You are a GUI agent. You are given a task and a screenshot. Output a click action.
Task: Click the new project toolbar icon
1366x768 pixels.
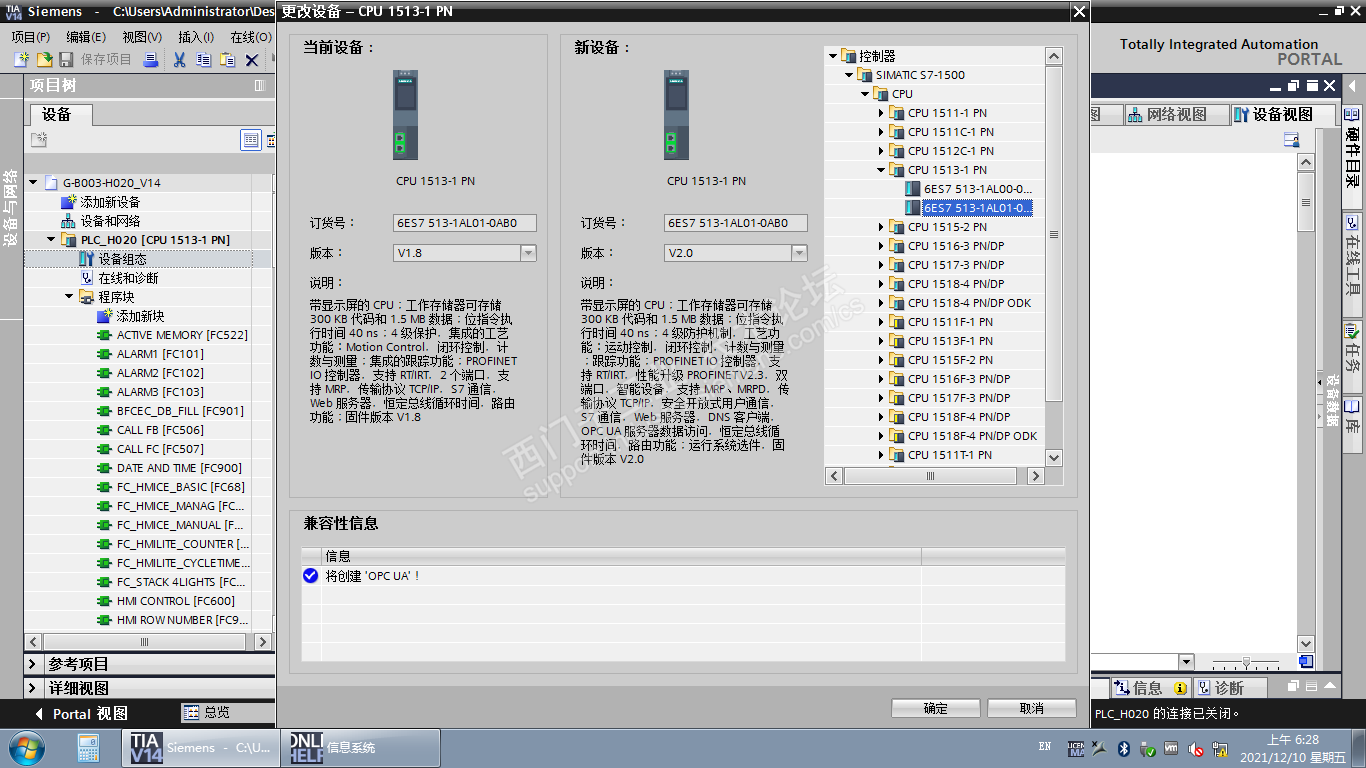coord(20,60)
